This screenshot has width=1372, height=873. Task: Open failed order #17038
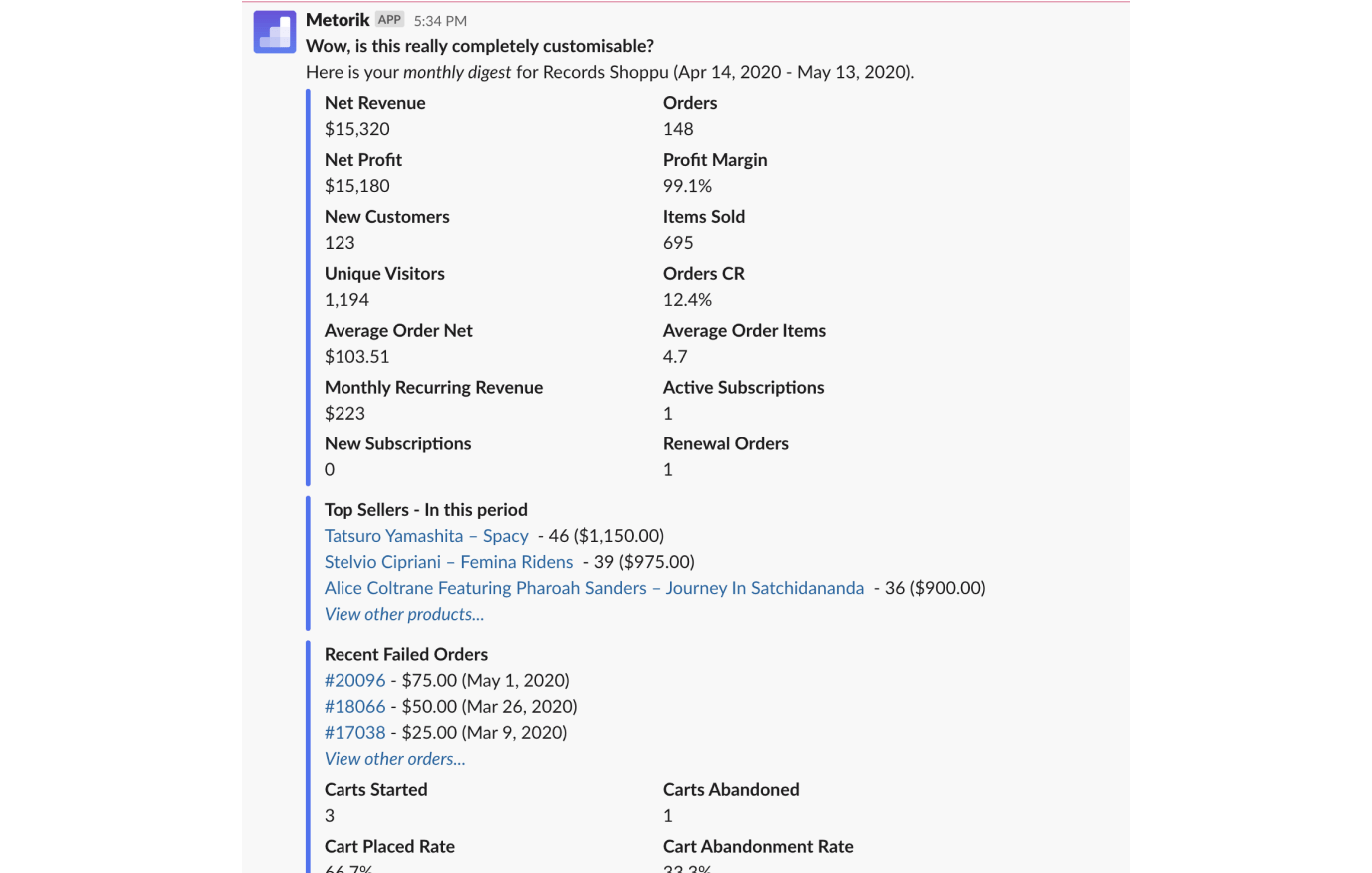pyautogui.click(x=354, y=732)
